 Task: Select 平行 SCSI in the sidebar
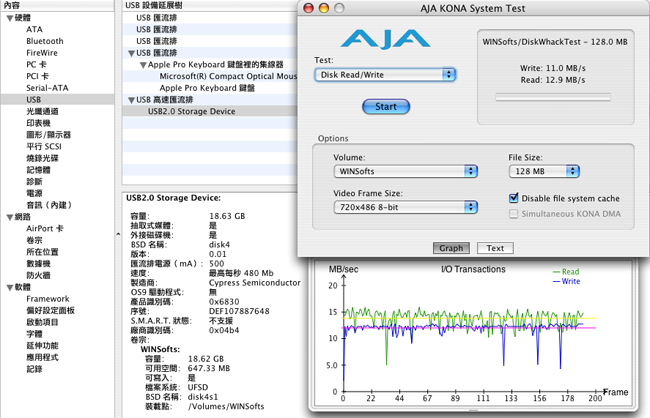[44, 146]
